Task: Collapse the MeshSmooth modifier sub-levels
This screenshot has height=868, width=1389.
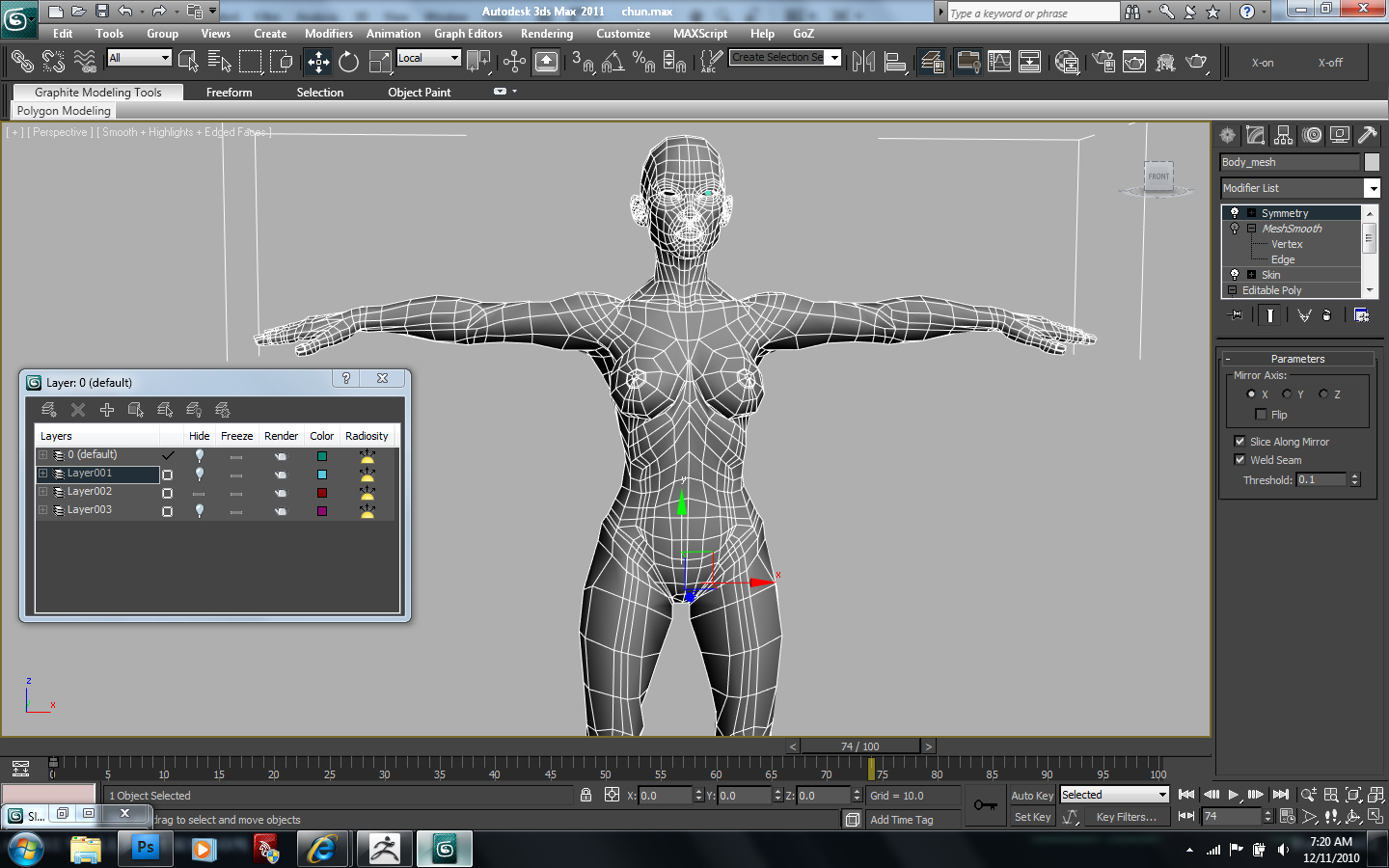Action: point(1251,229)
